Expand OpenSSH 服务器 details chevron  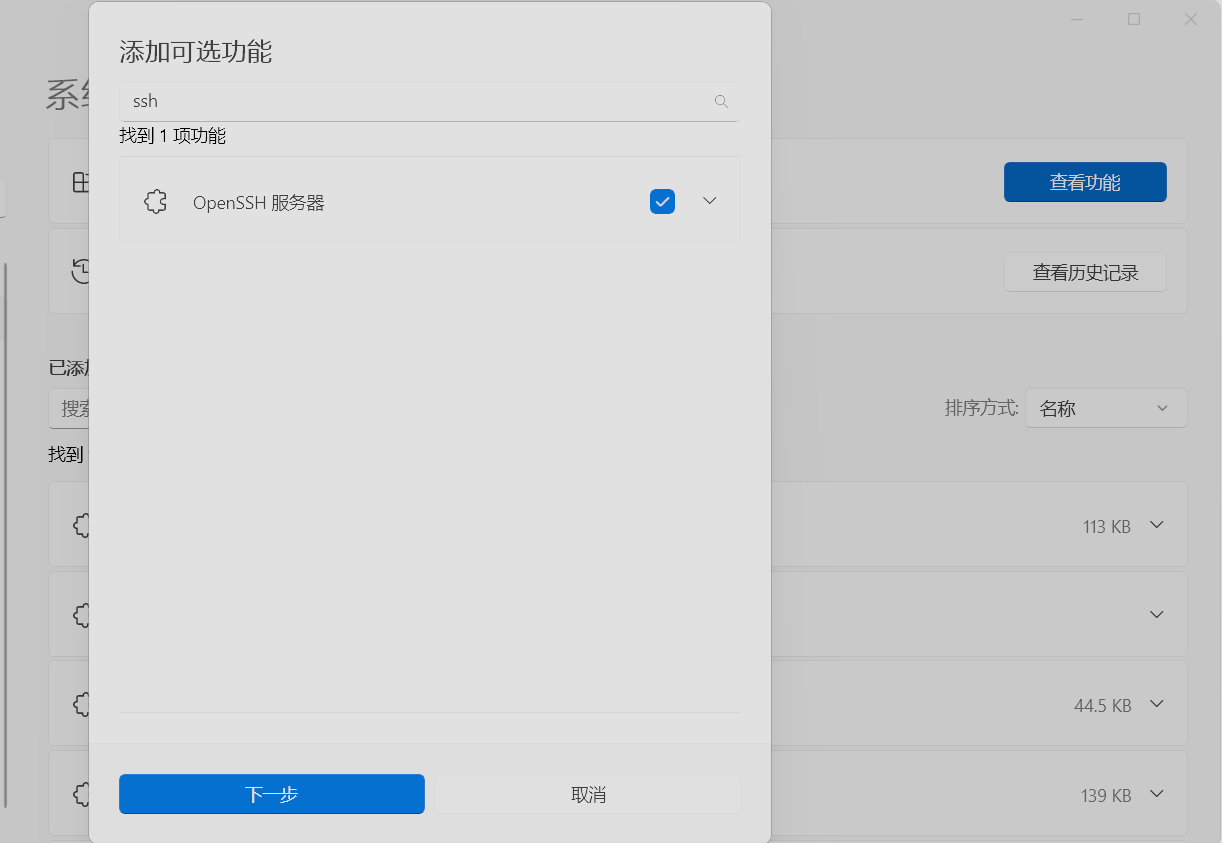coord(710,201)
